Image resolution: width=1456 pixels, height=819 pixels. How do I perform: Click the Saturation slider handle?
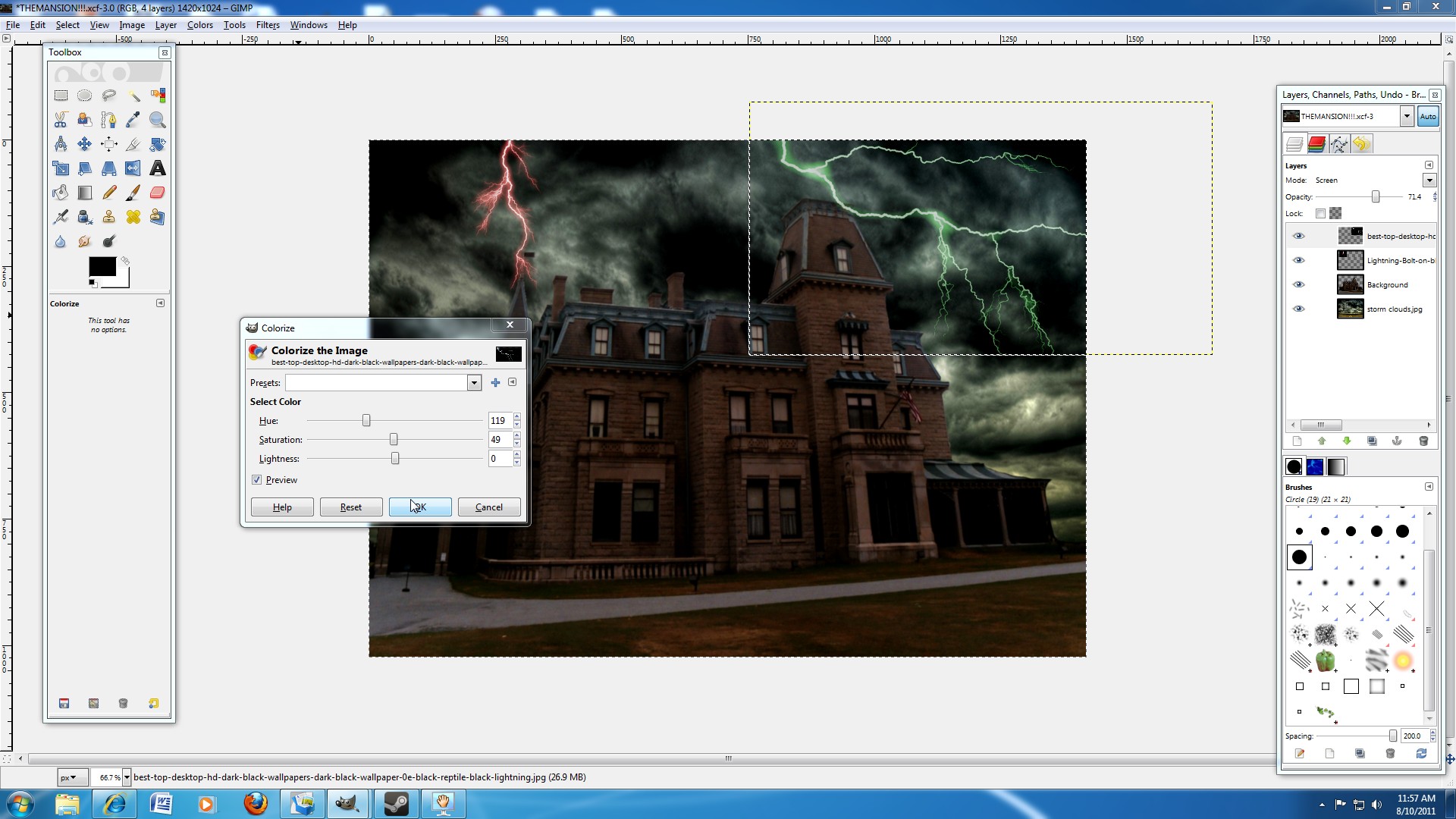[394, 440]
